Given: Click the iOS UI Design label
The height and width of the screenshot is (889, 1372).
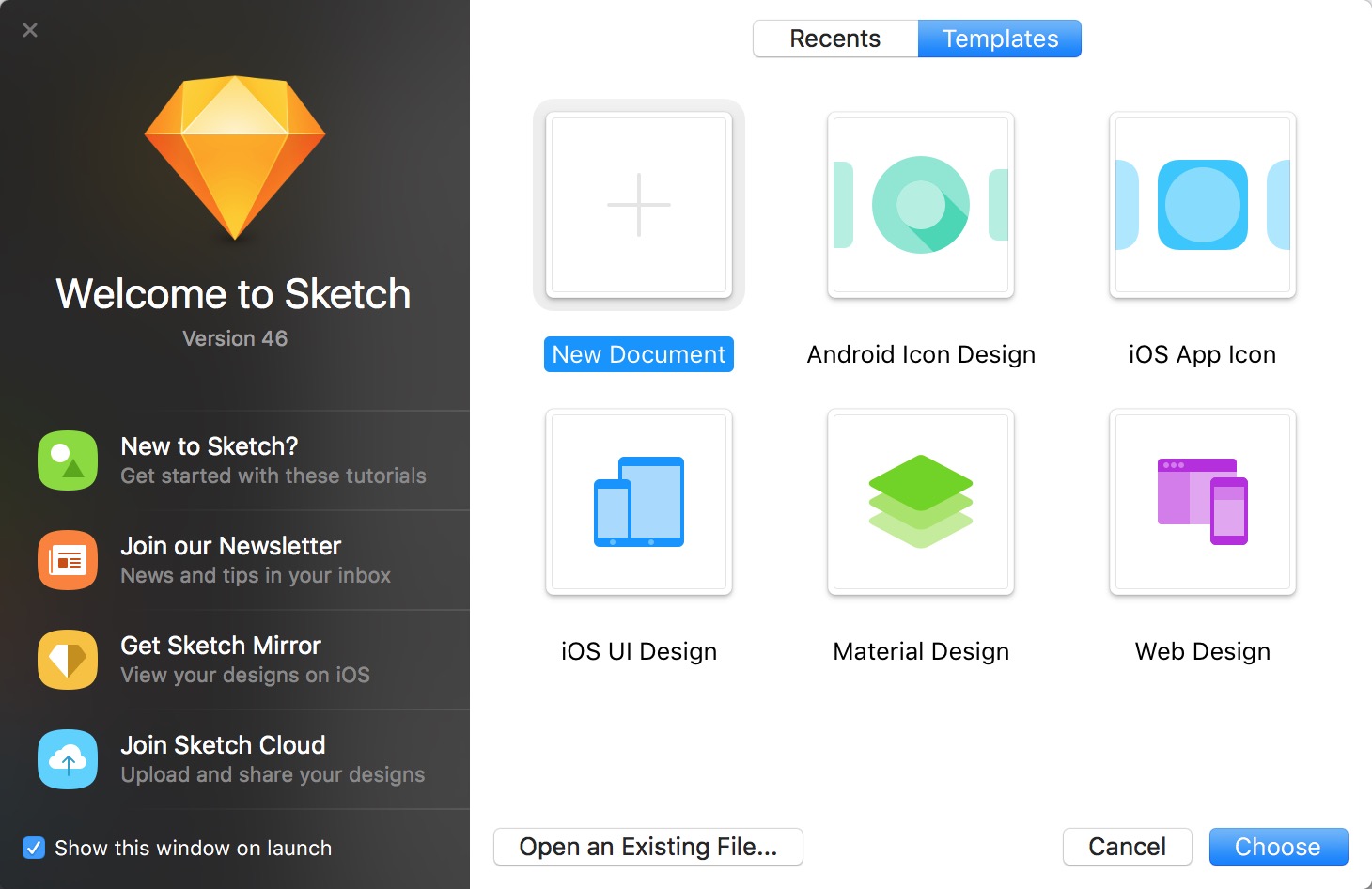Looking at the screenshot, I should (x=639, y=651).
